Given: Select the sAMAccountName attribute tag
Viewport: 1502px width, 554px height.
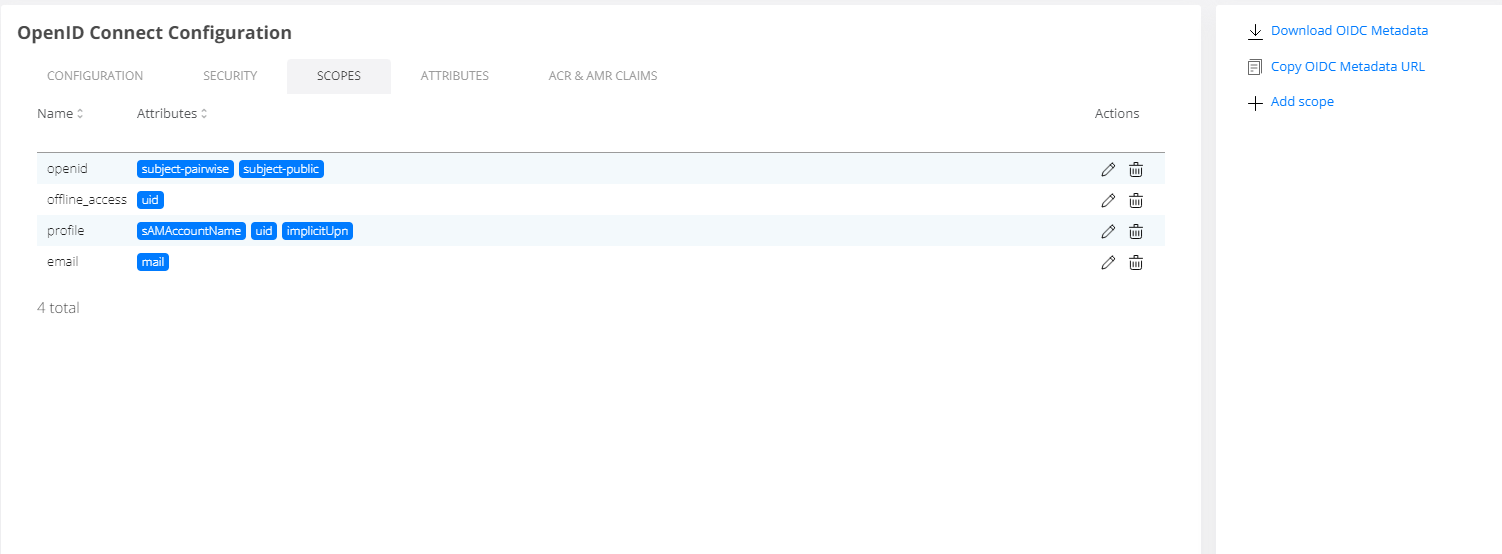Looking at the screenshot, I should (191, 231).
